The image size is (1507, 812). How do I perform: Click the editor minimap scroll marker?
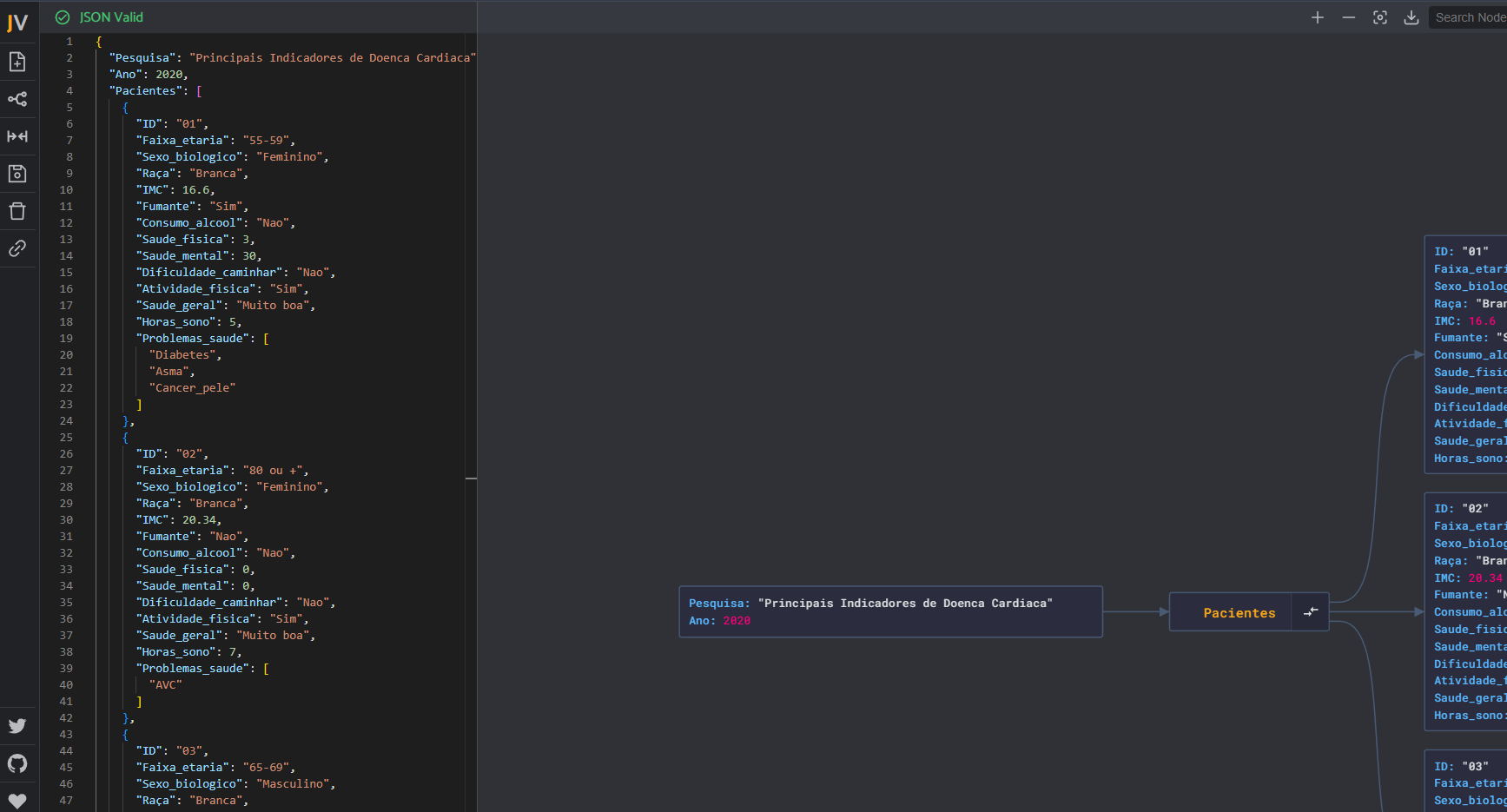(x=471, y=479)
